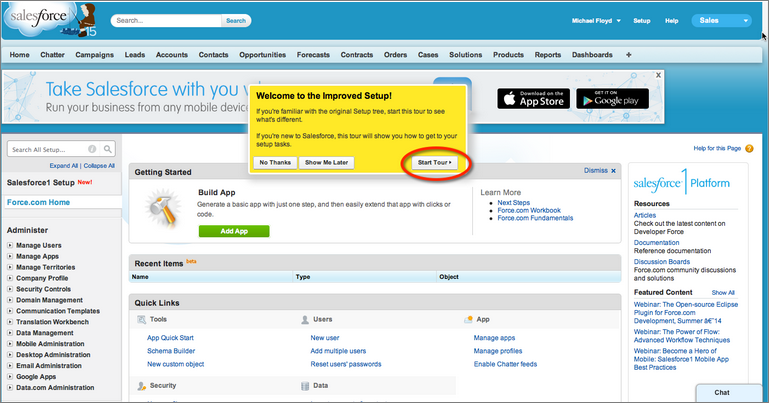Viewport: 769px width, 403px height.
Task: Click the setup search magnifier icon
Action: [x=107, y=149]
